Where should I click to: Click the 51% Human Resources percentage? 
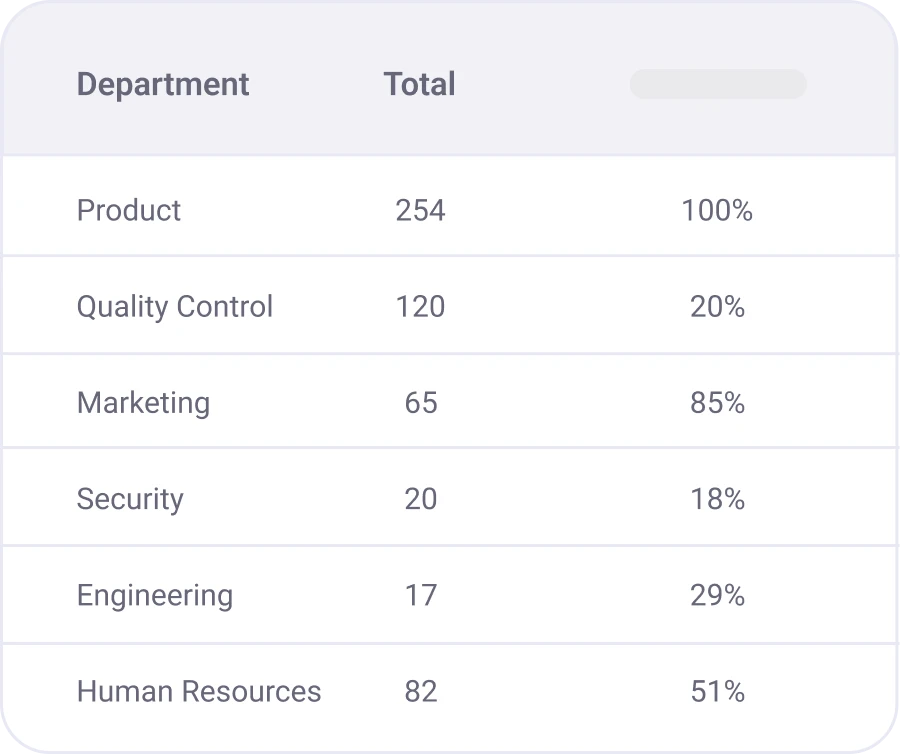(x=717, y=691)
